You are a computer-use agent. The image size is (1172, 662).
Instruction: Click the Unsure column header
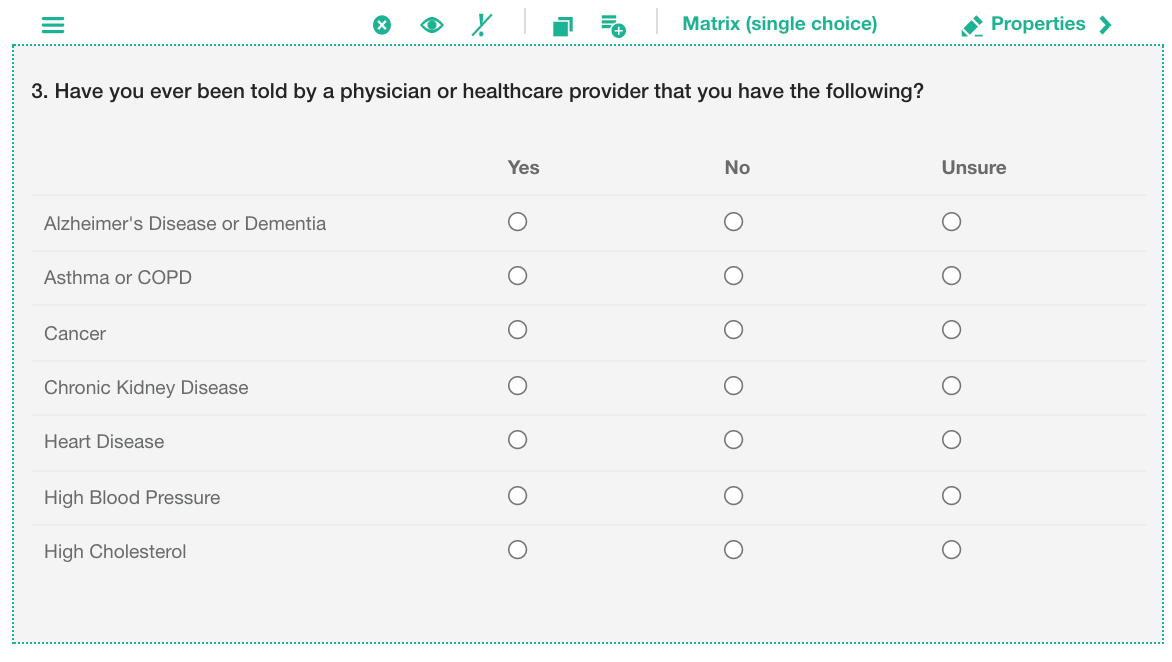coord(973,168)
